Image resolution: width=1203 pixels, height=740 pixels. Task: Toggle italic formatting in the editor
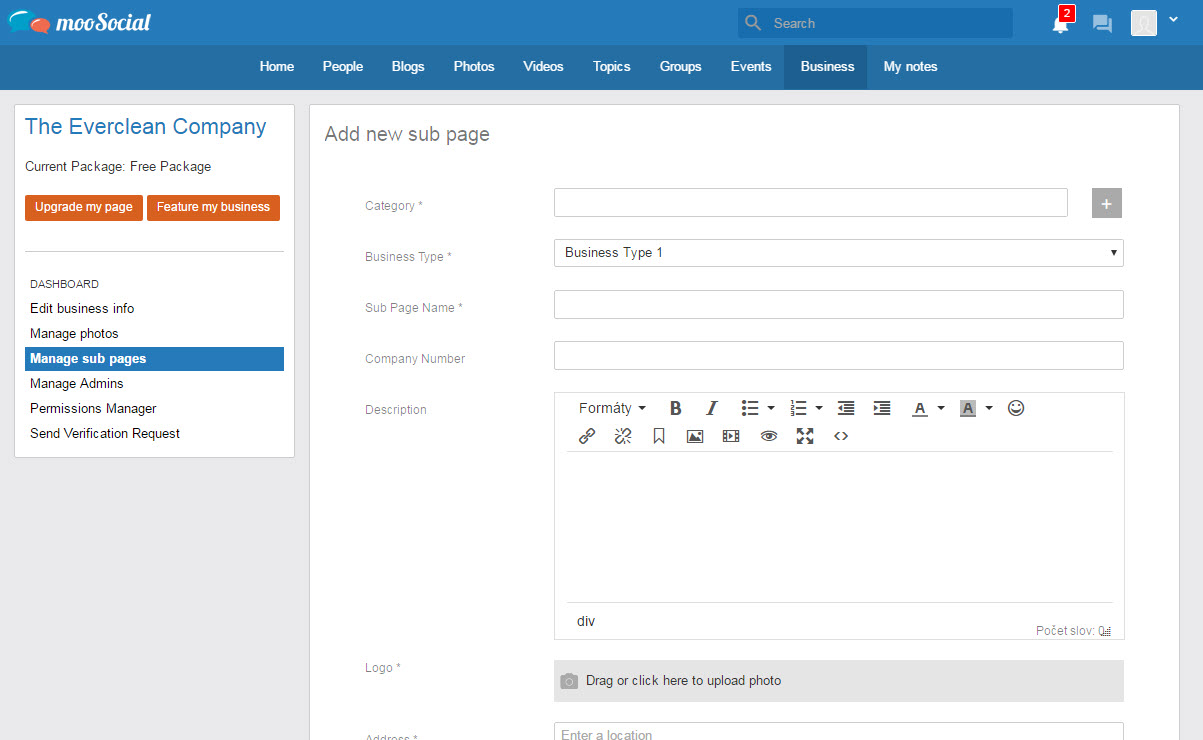pos(712,408)
